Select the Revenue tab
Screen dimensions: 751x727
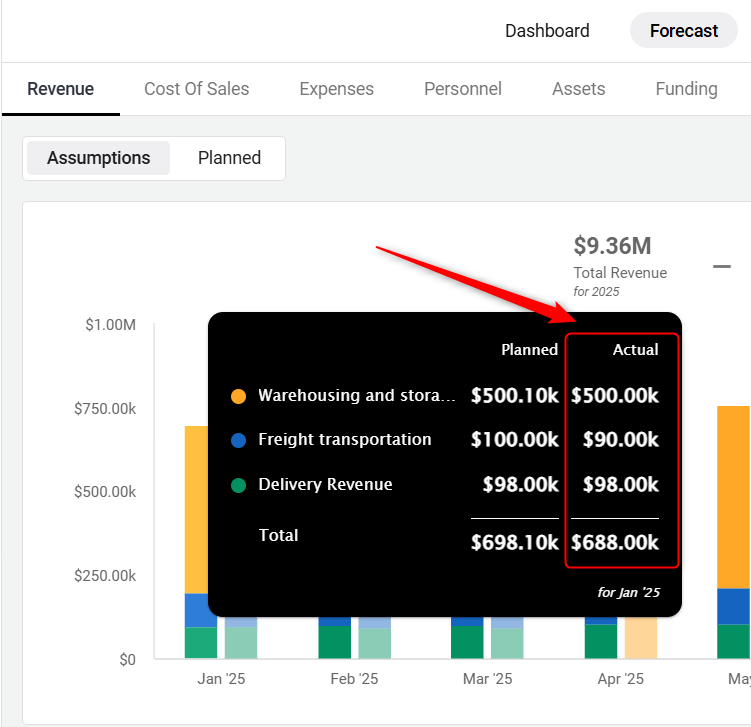(x=60, y=89)
